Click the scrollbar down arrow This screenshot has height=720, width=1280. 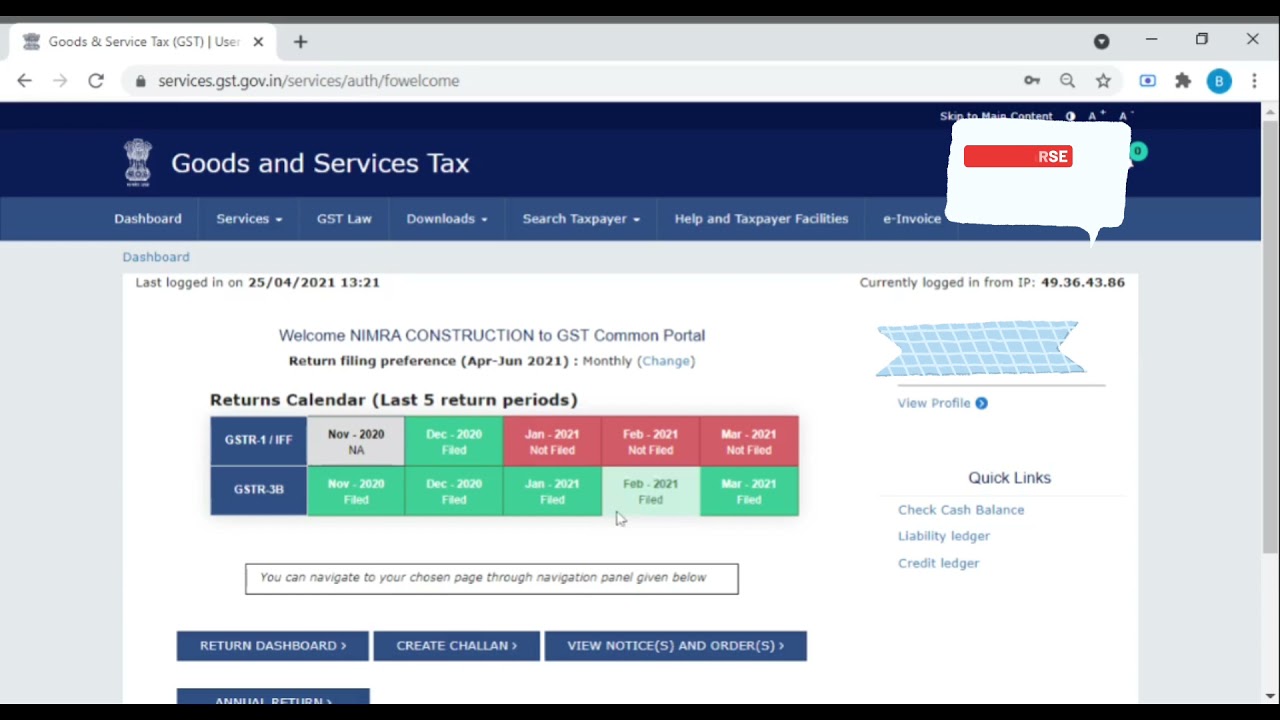[x=1270, y=696]
